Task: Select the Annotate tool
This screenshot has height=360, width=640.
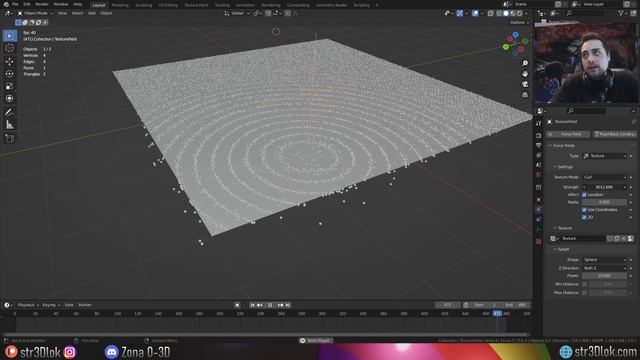Action: (x=10, y=112)
